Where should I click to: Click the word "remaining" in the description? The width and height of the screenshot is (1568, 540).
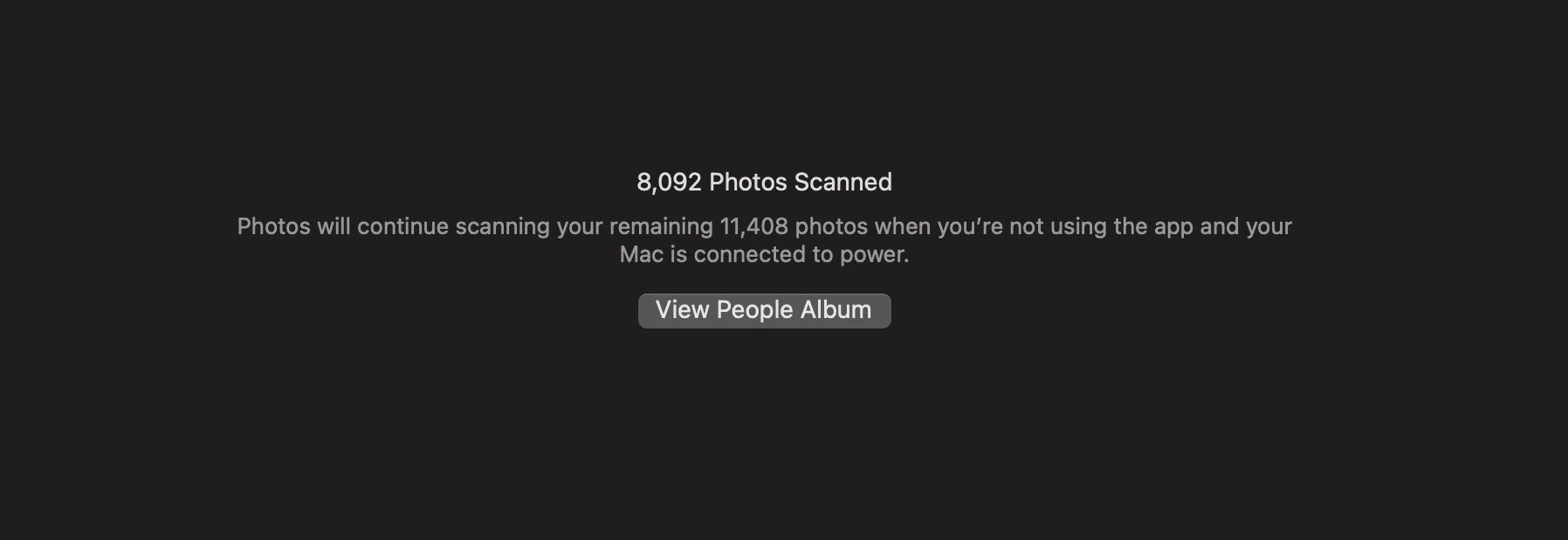[661, 226]
